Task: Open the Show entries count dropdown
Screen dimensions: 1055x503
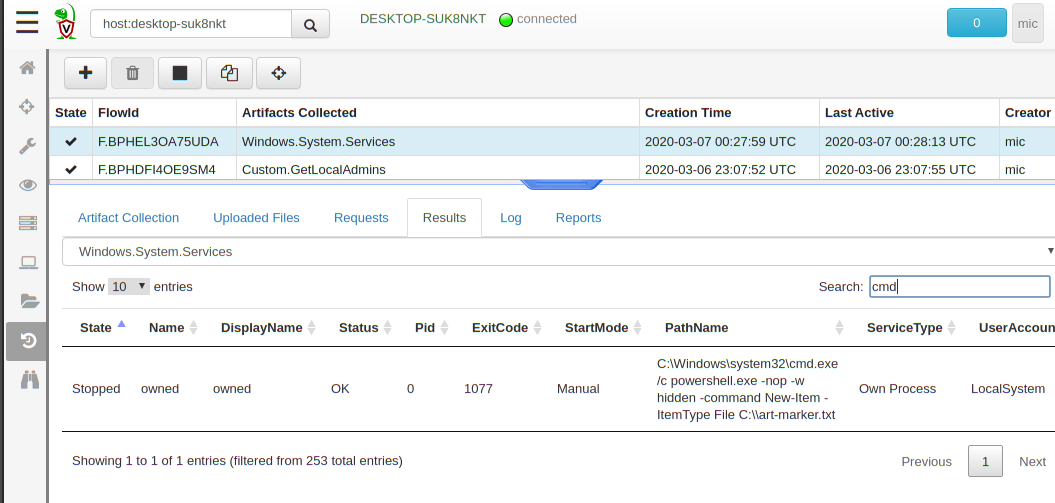Action: 129,286
